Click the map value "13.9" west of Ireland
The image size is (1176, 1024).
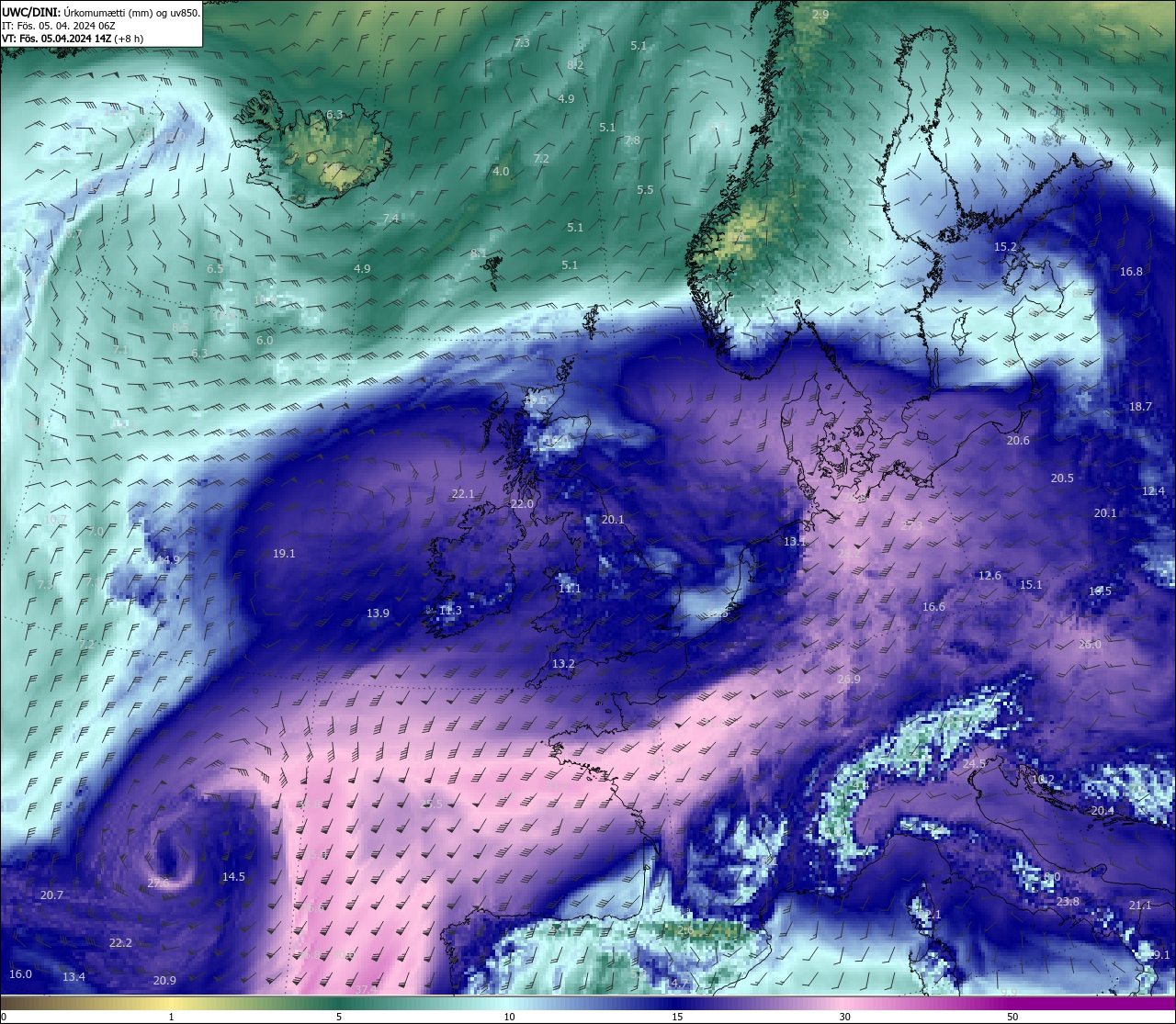coord(378,613)
